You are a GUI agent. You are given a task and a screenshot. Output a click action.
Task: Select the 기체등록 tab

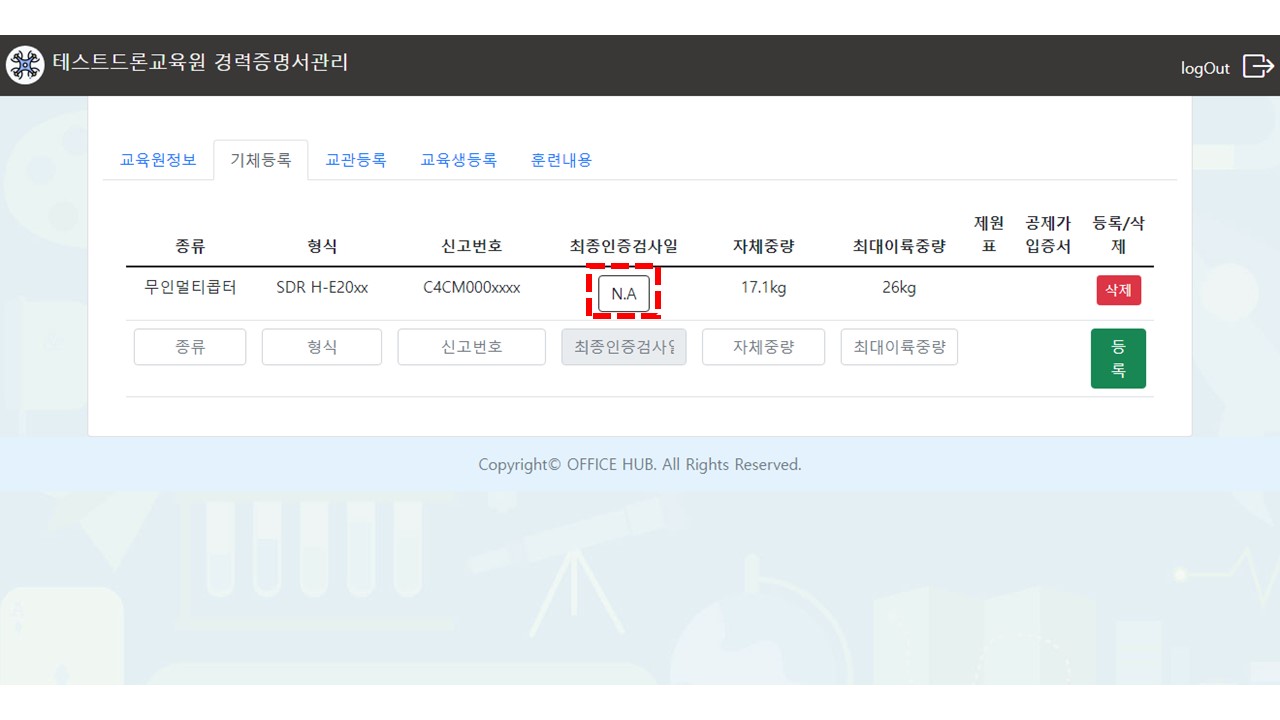261,160
